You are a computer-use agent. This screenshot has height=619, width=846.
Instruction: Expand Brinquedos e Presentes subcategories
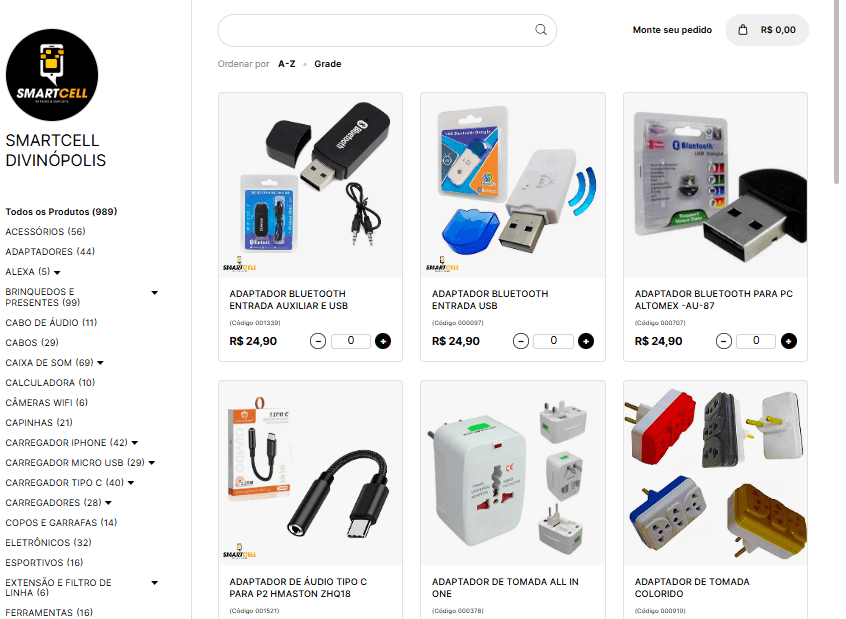coord(154,293)
